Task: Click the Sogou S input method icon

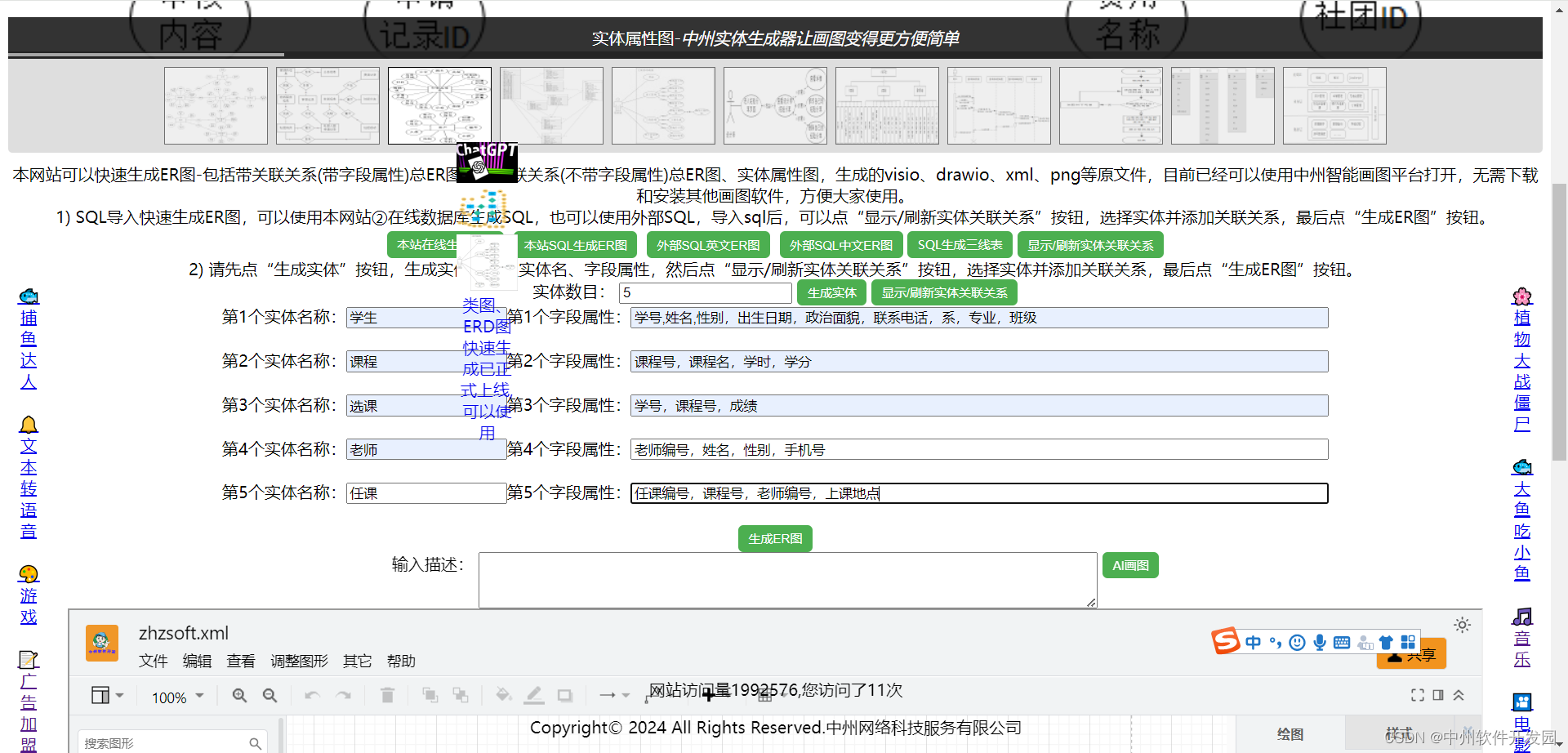Action: pos(1225,641)
